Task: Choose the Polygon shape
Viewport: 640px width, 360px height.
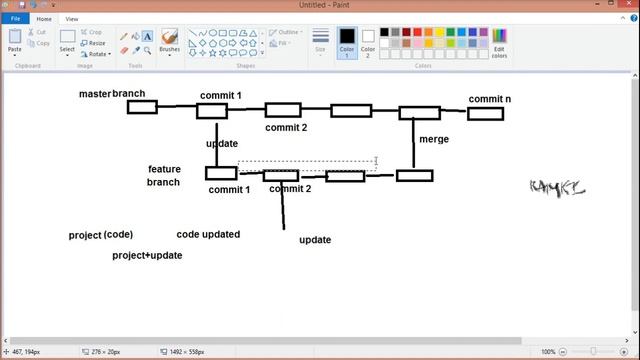Action: coord(243,33)
